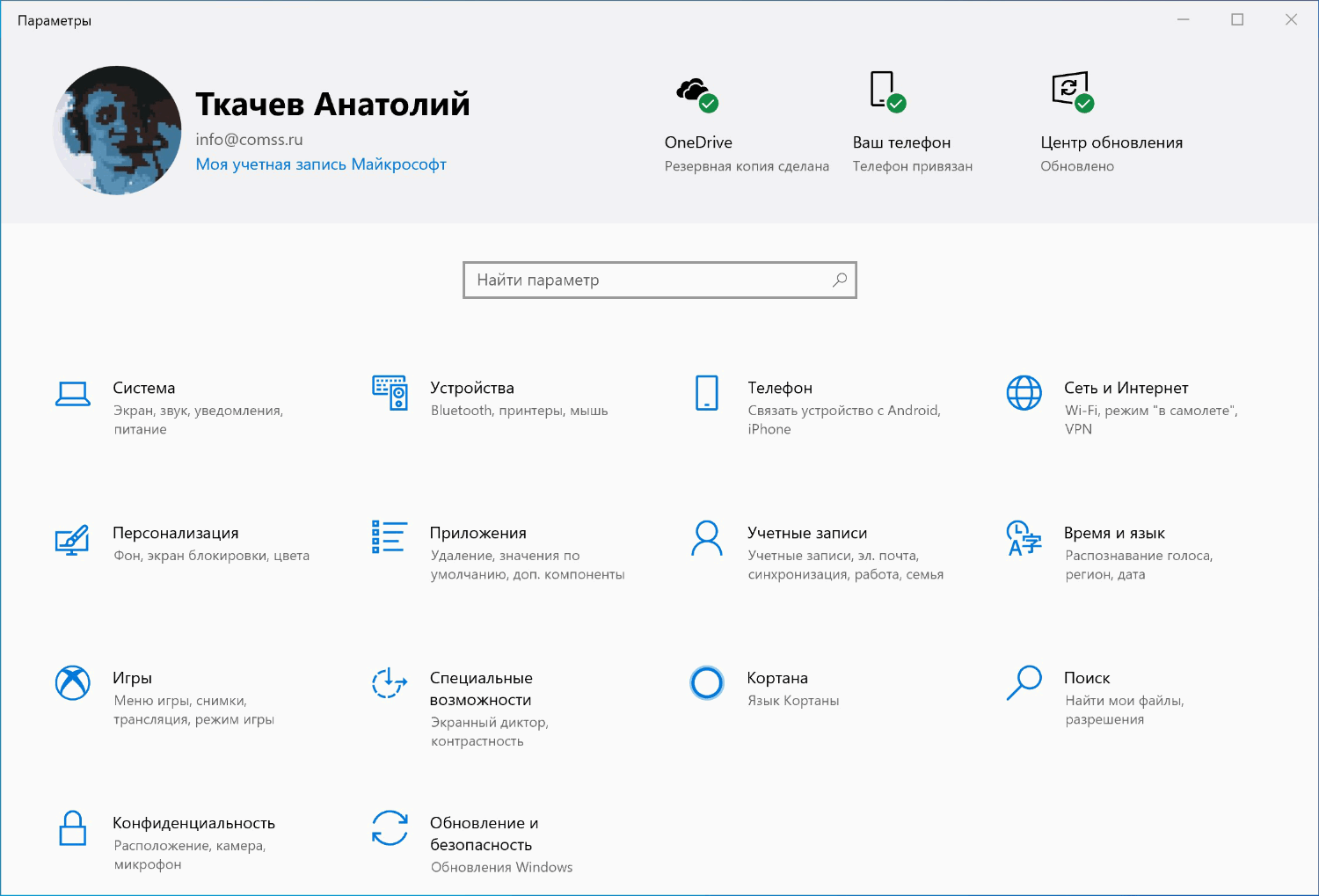
Task: Click the Телефон category title
Action: point(780,388)
